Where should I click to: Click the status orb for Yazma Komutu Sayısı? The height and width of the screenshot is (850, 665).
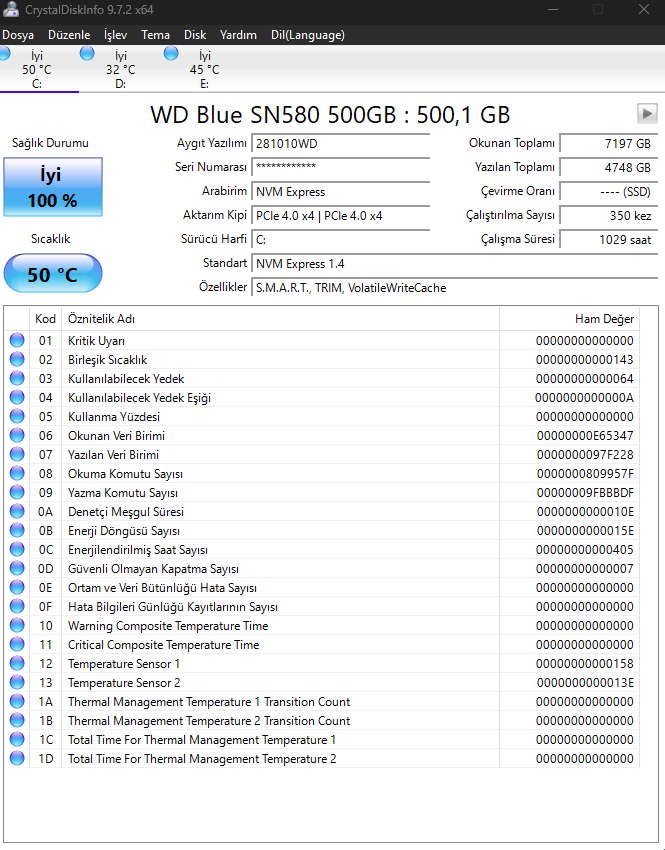(17, 492)
